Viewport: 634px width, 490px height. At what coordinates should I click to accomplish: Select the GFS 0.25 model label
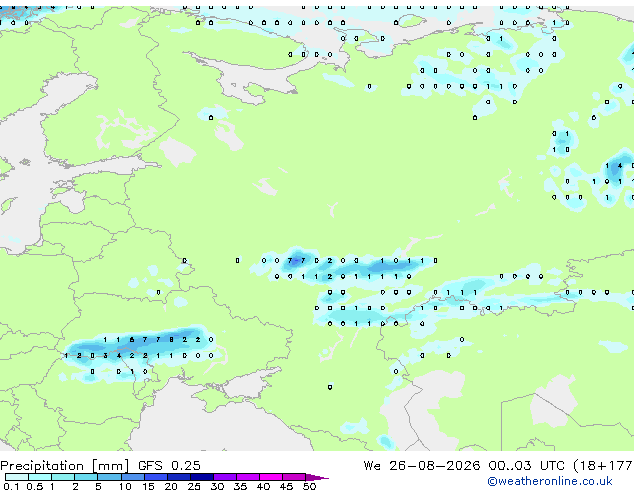point(169,466)
